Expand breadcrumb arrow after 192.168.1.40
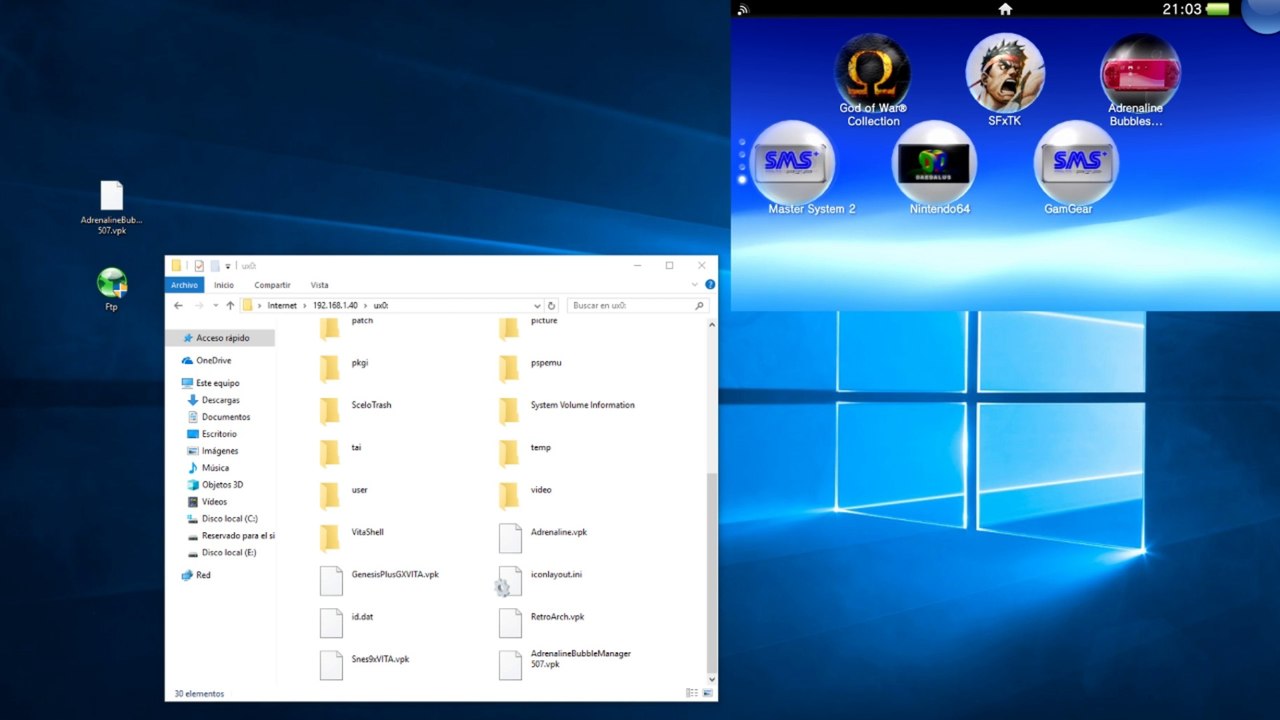Viewport: 1280px width, 720px height. pyautogui.click(x=366, y=306)
